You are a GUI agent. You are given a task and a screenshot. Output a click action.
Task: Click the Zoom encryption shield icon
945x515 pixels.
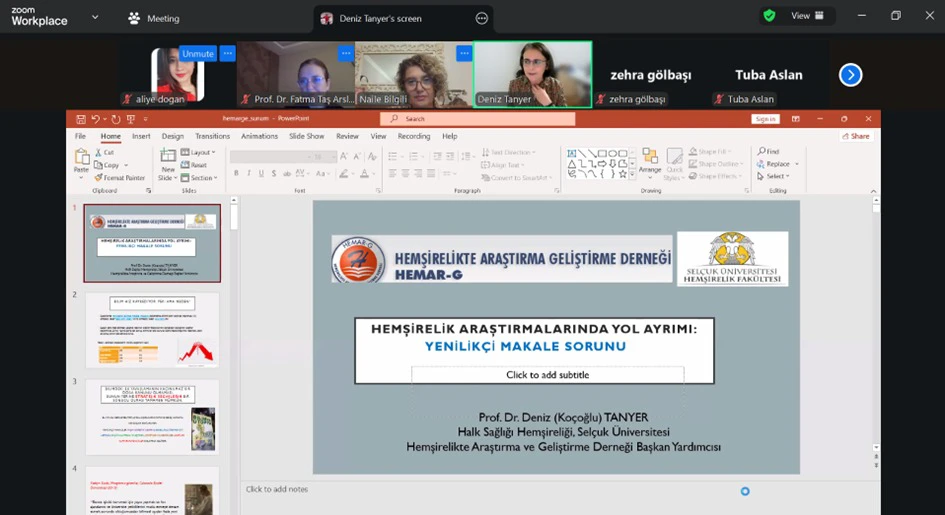point(769,16)
